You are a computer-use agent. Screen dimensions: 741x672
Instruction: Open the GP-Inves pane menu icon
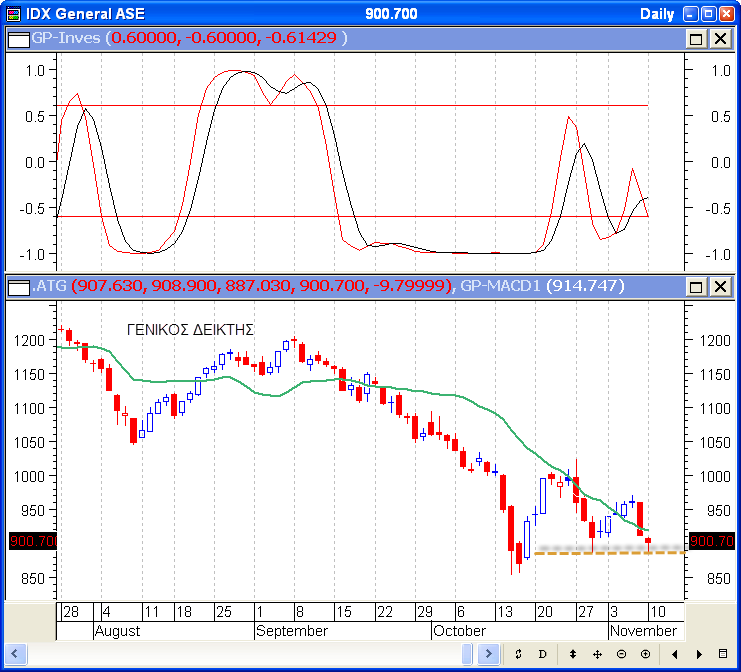click(x=18, y=38)
